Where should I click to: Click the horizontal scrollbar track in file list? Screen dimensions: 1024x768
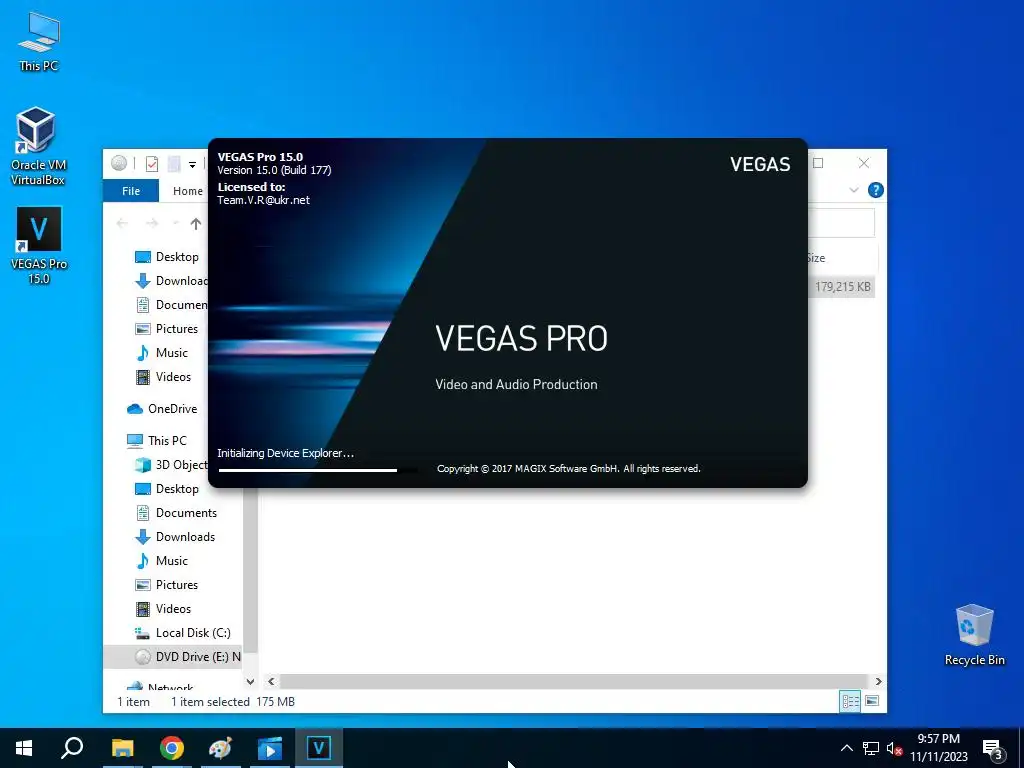[575, 681]
